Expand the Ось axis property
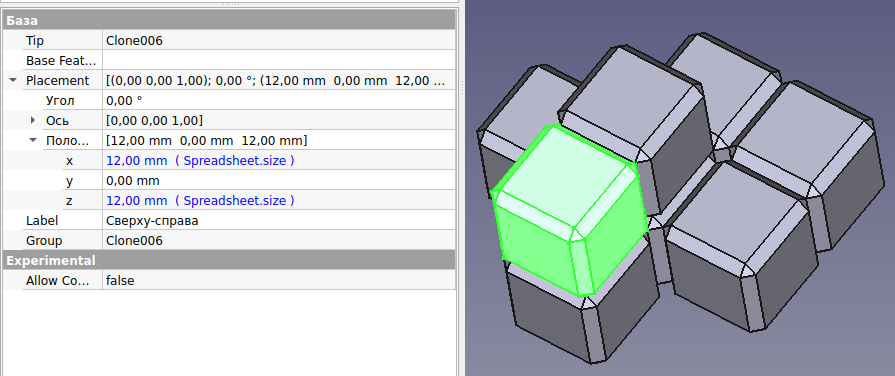 point(33,120)
